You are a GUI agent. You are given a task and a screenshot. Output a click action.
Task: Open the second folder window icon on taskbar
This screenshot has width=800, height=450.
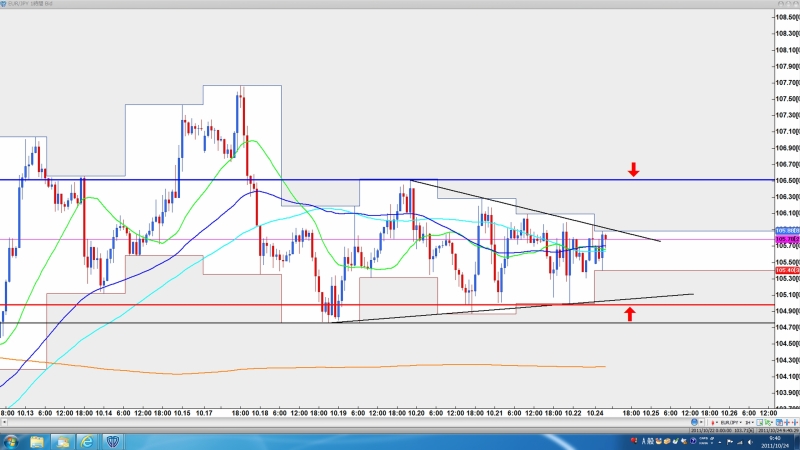(x=63, y=441)
